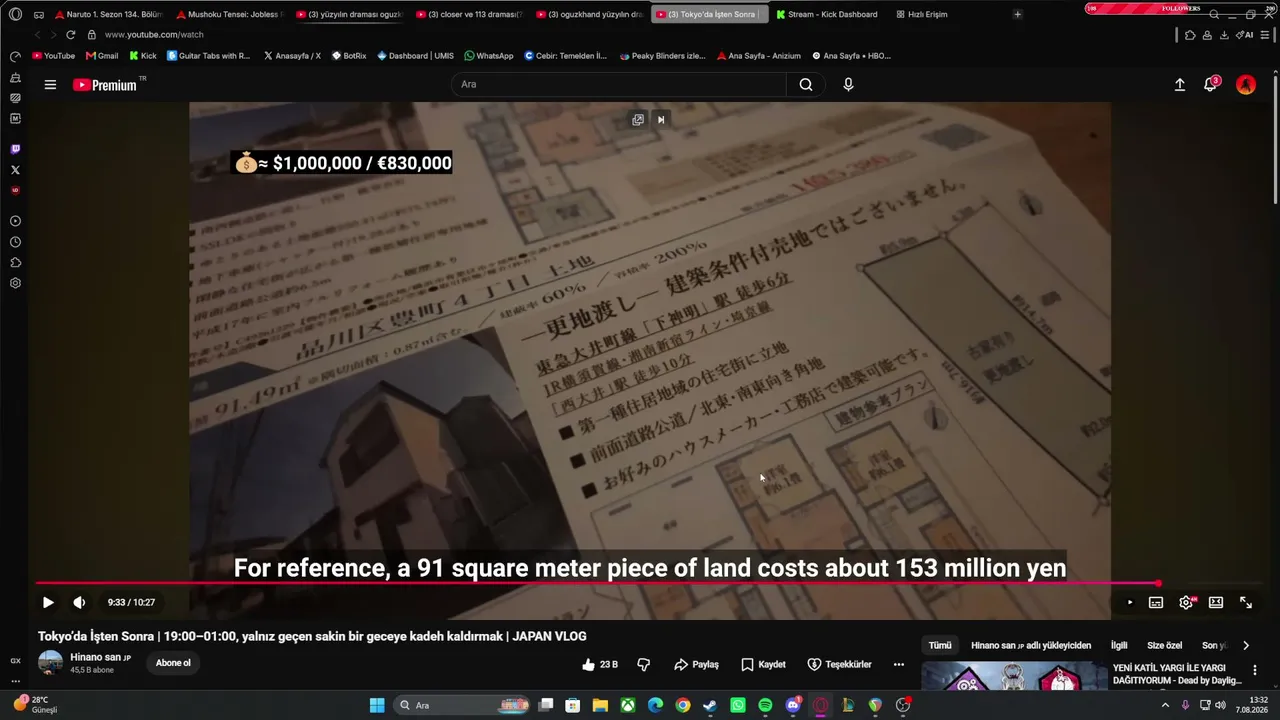
Task: Switch to the Mushoku Tensei tab
Action: click(229, 14)
